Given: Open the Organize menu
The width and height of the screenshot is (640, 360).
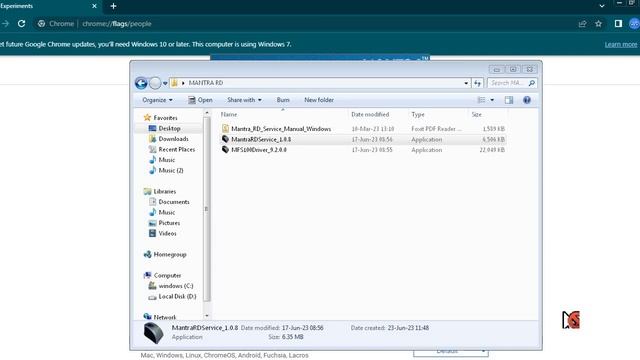Looking at the screenshot, I should 157,100.
